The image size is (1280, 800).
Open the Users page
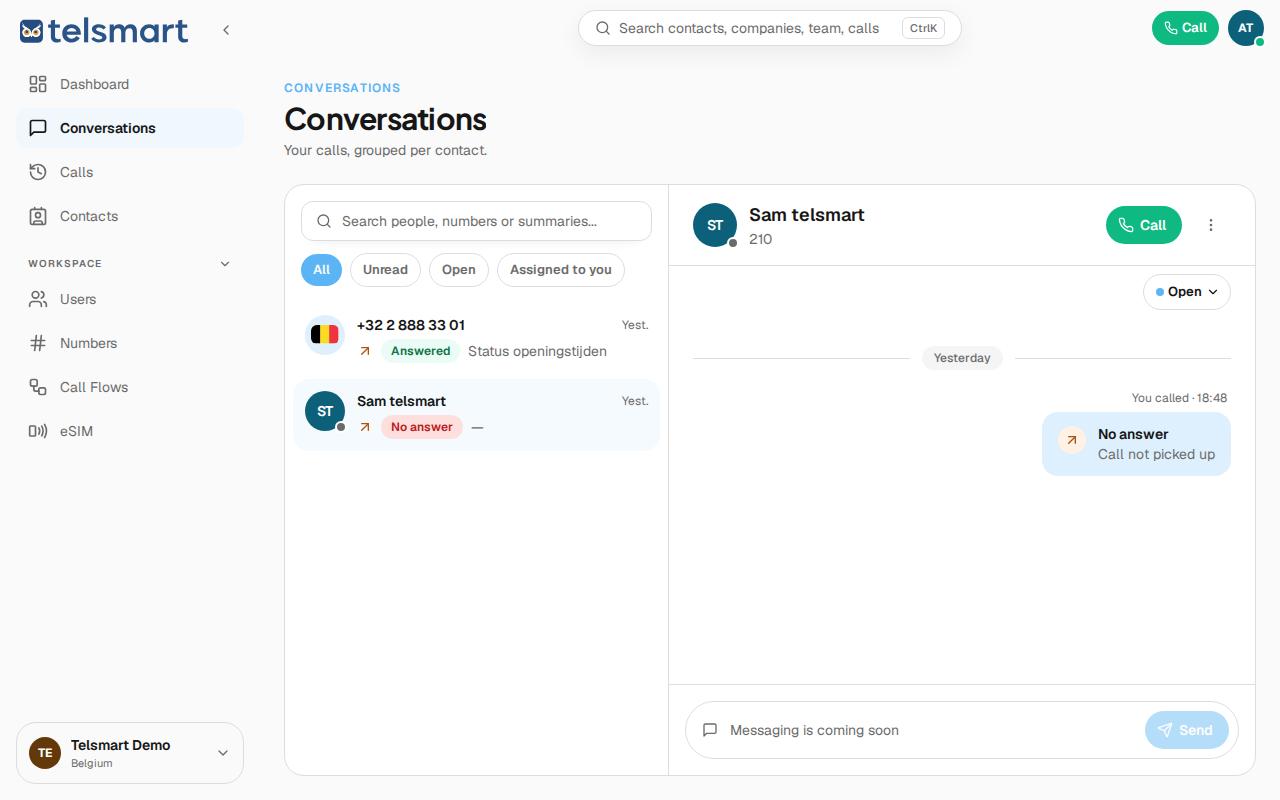tap(130, 299)
